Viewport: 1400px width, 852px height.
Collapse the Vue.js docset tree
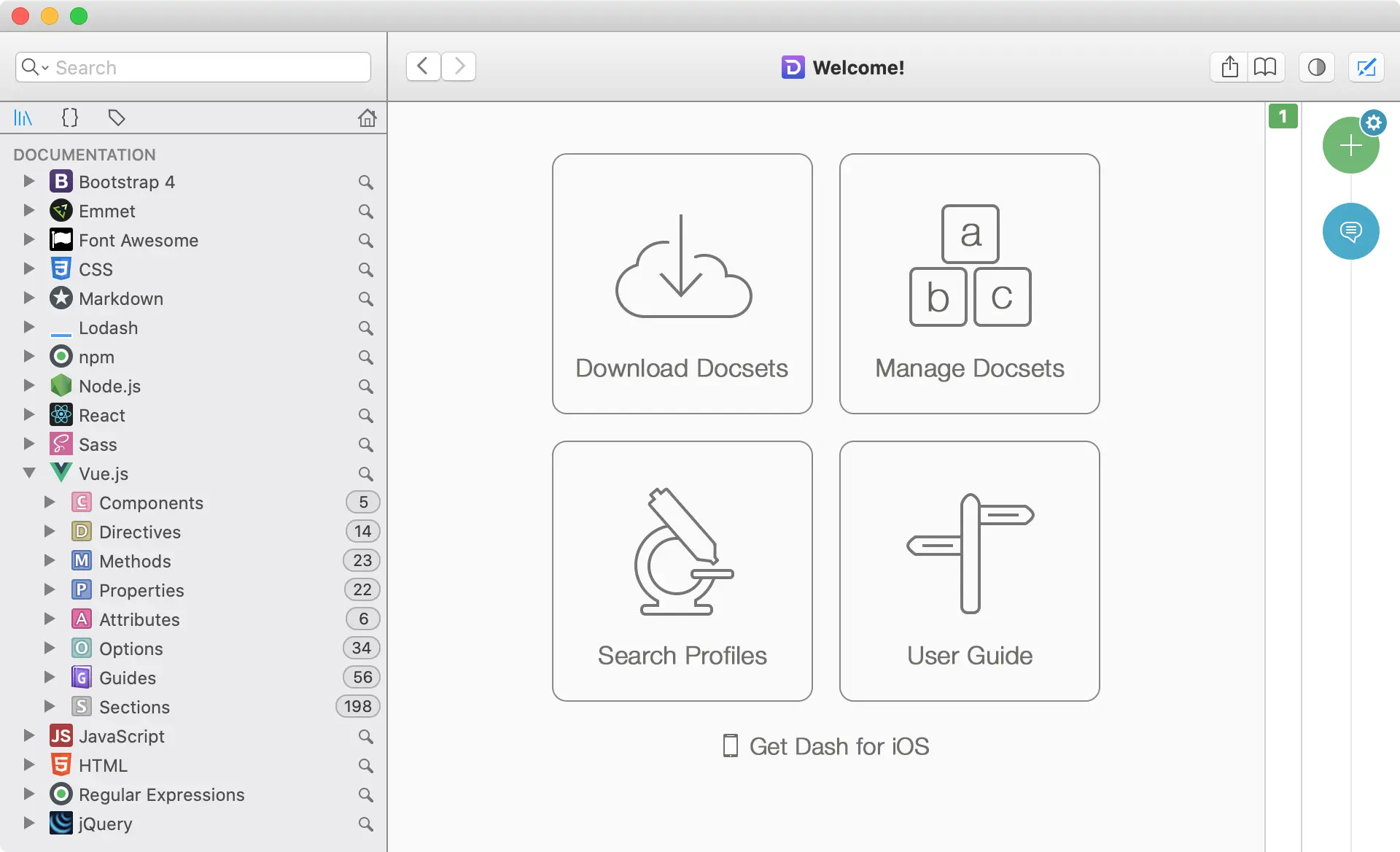click(x=29, y=473)
